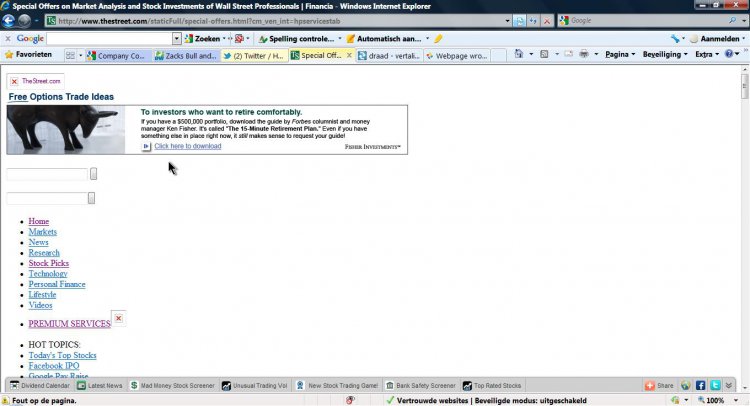Screen dimensions: 750x406
Task: Open the Beveiliging menu
Action: [x=665, y=55]
